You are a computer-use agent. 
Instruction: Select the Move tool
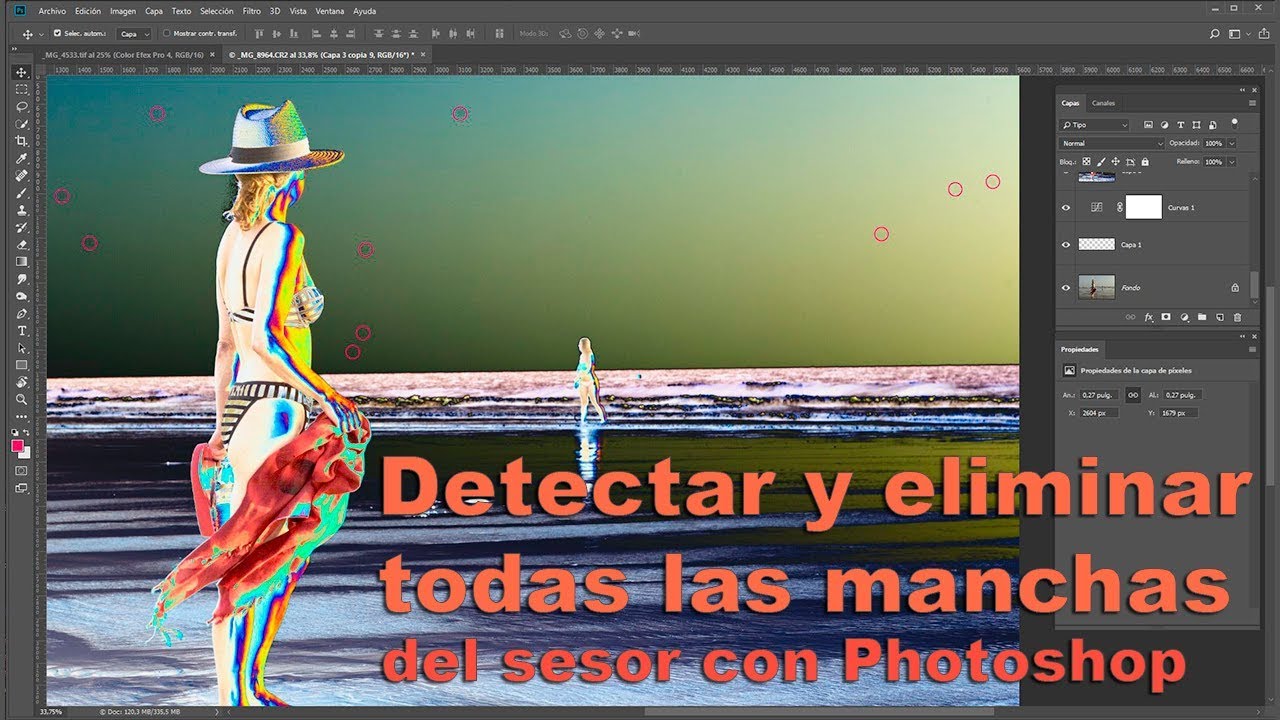(x=22, y=72)
